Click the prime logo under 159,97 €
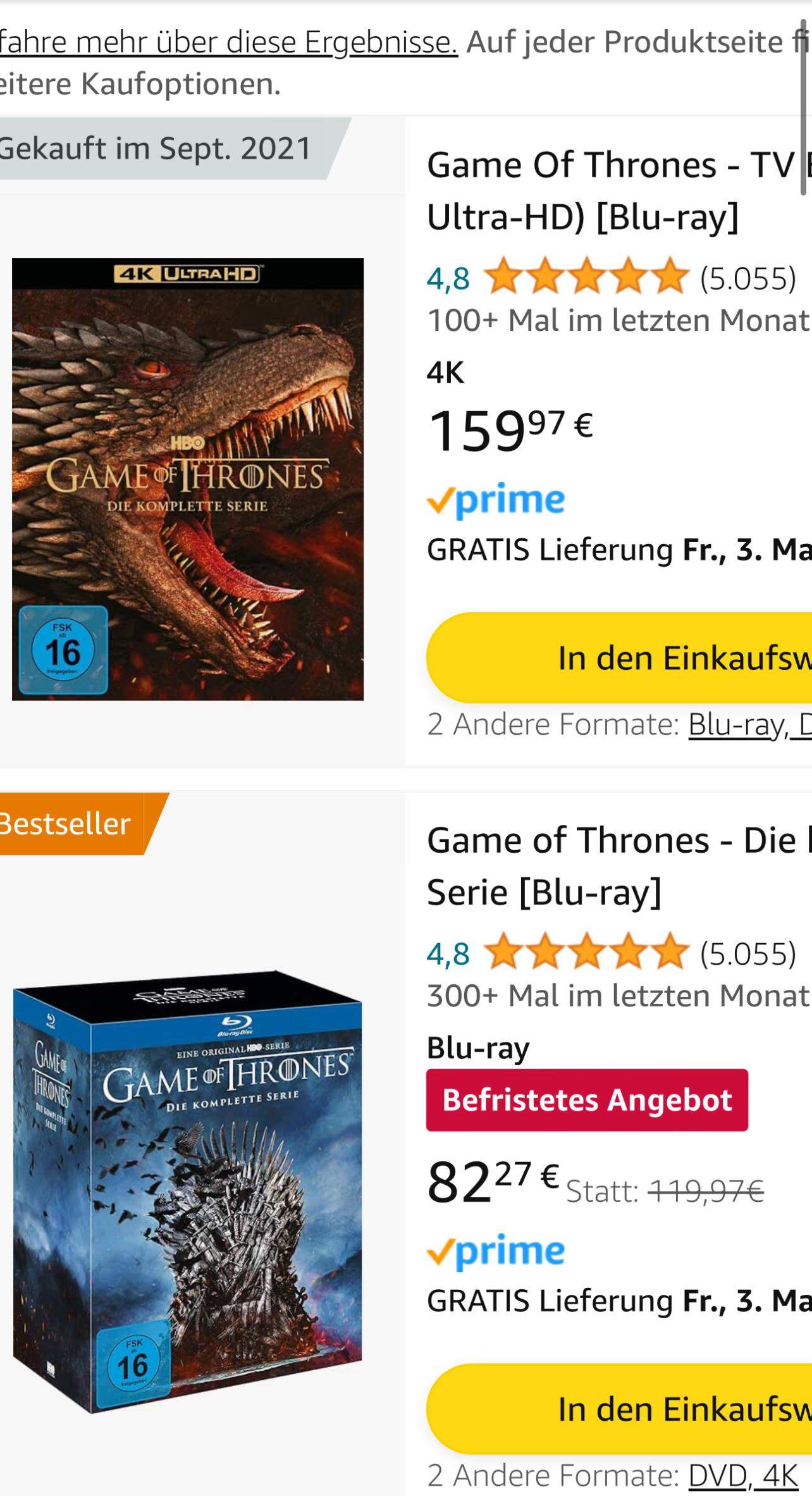Viewport: 812px width, 1496px height. point(496,500)
